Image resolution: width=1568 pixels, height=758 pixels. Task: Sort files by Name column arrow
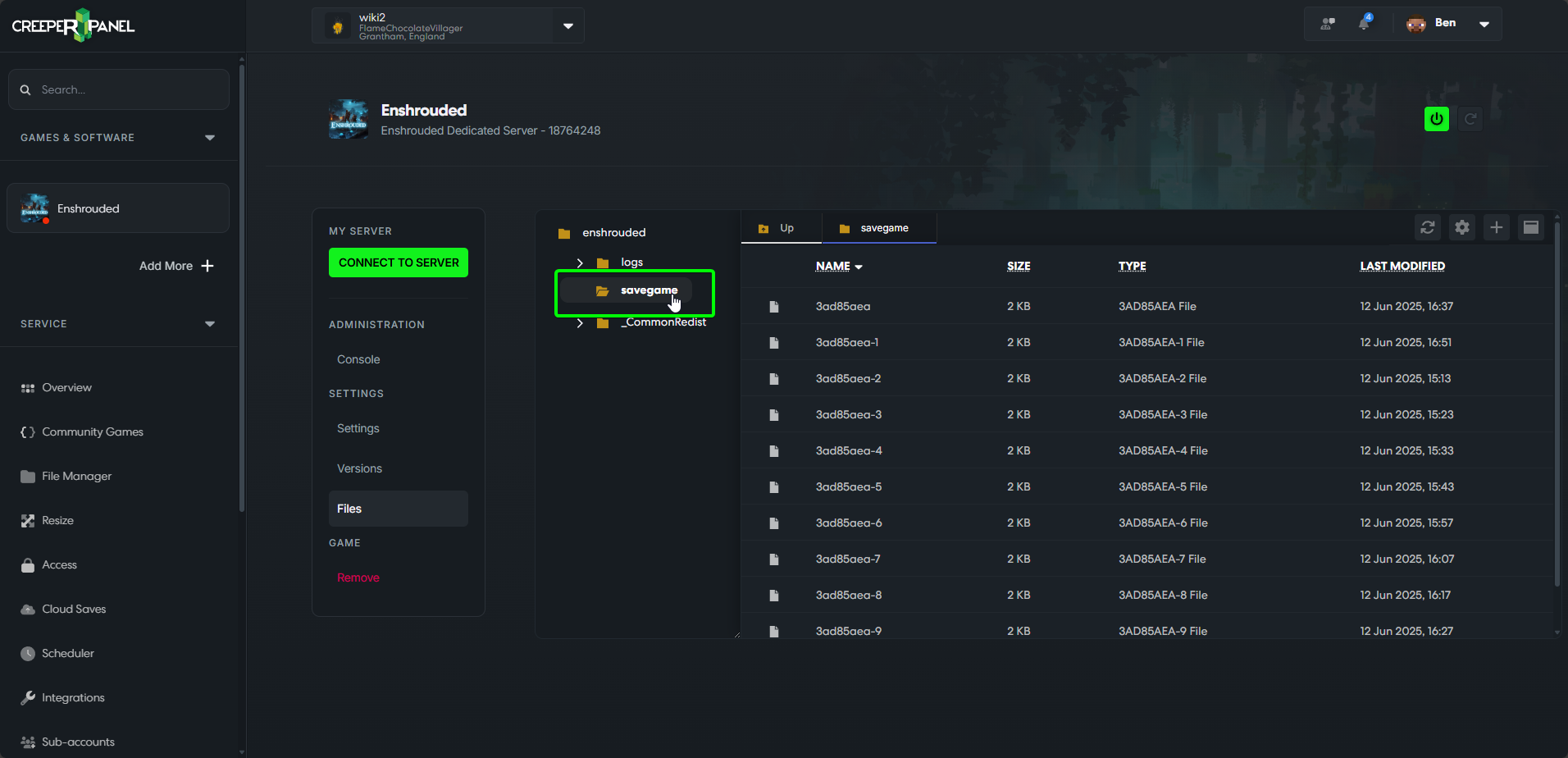pyautogui.click(x=859, y=267)
